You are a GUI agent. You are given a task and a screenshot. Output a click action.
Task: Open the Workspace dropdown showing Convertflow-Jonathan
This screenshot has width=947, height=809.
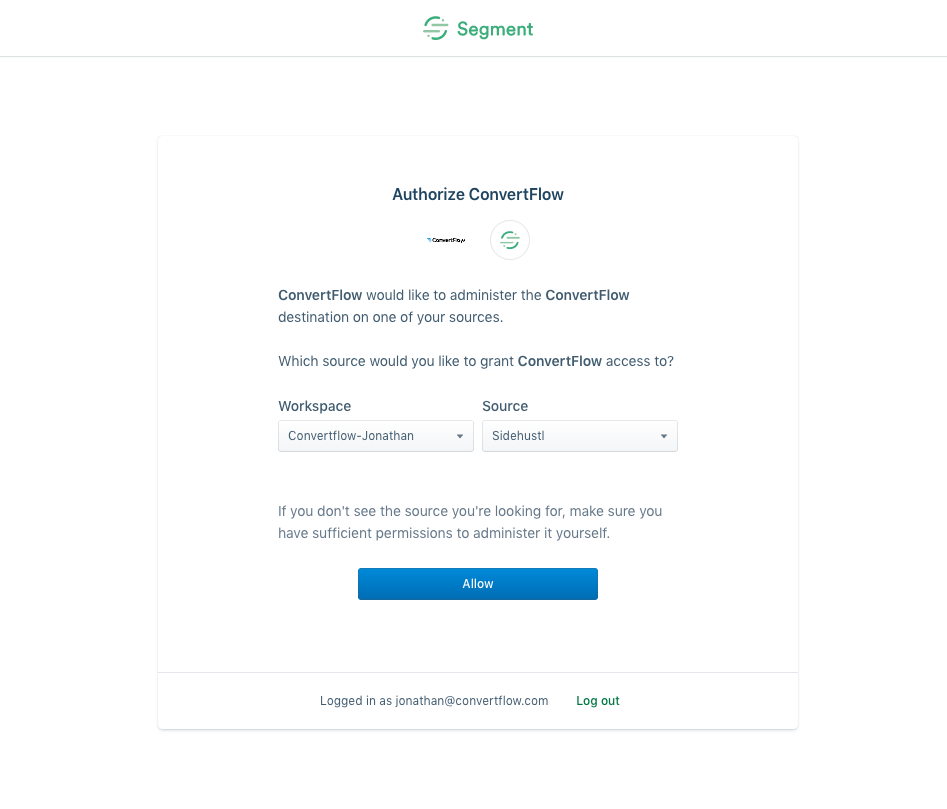coord(376,436)
